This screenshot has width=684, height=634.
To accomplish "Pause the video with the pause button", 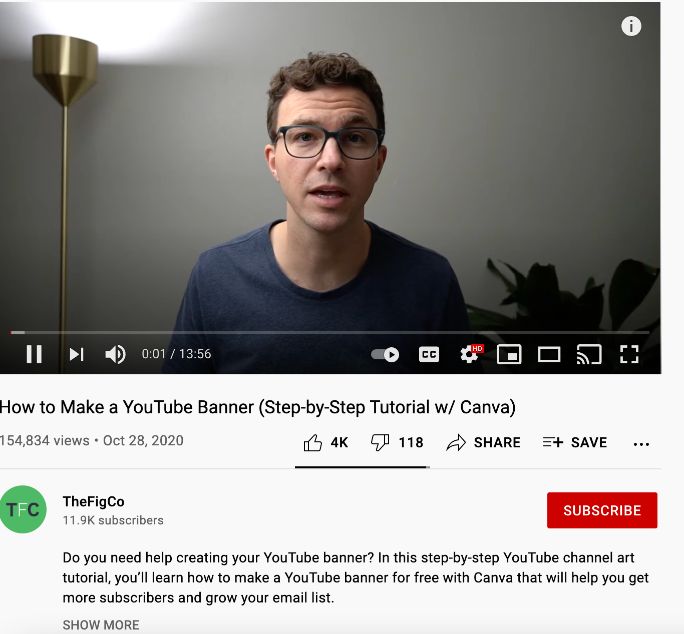I will [x=34, y=354].
